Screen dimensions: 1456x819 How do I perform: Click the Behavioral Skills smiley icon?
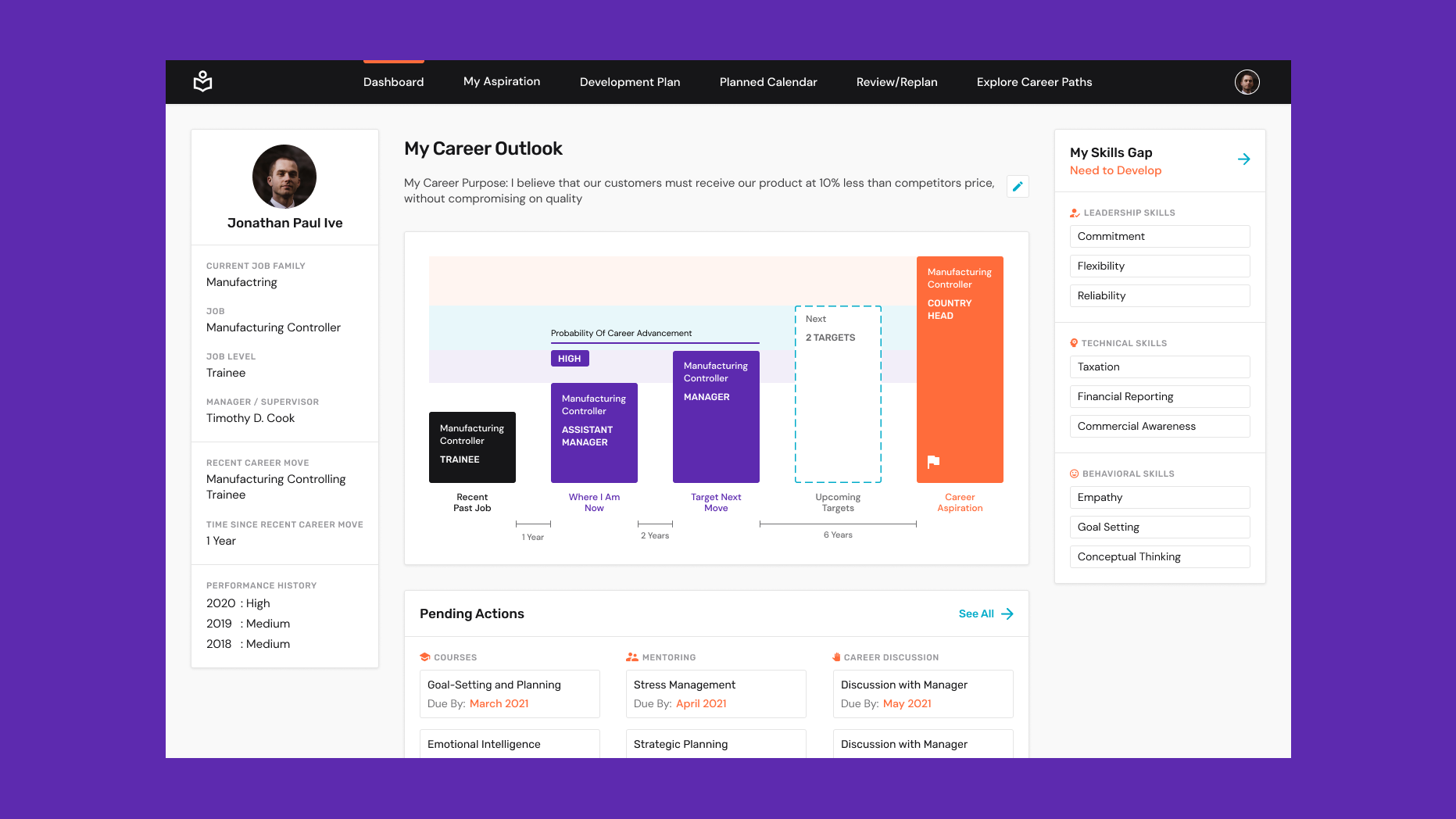click(x=1073, y=473)
